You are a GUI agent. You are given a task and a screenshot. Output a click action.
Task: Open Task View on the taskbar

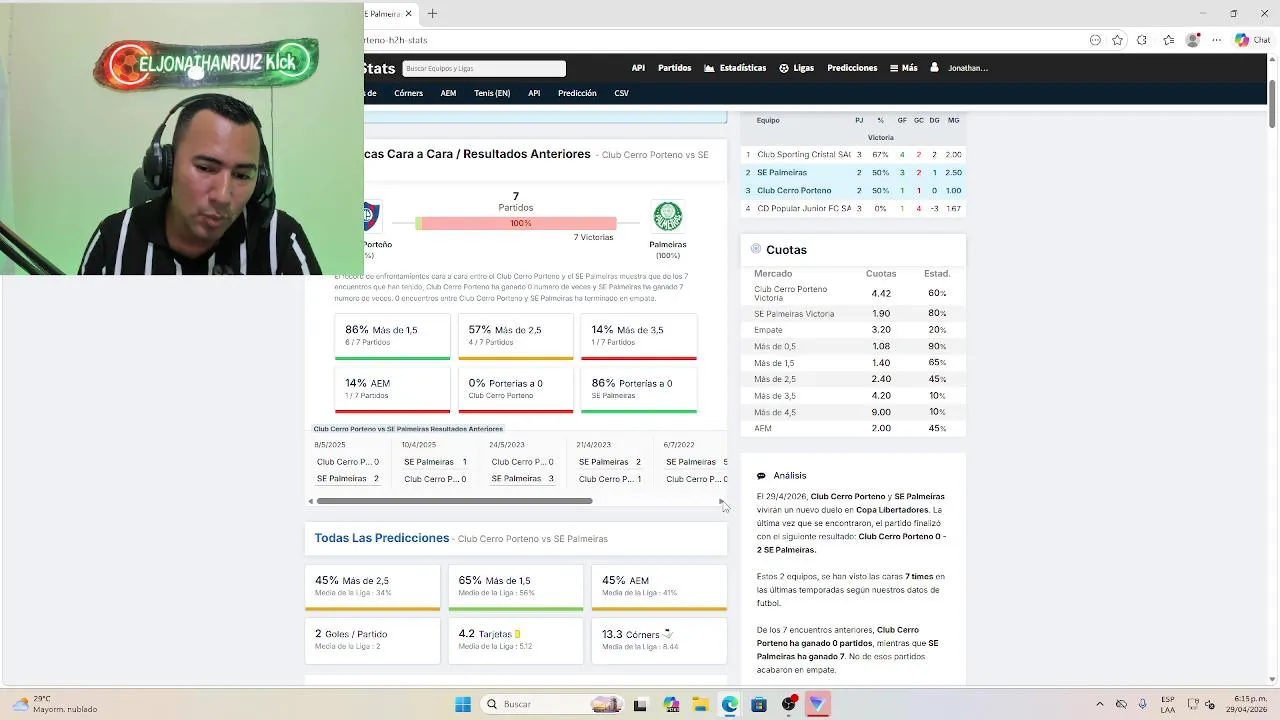pos(640,704)
